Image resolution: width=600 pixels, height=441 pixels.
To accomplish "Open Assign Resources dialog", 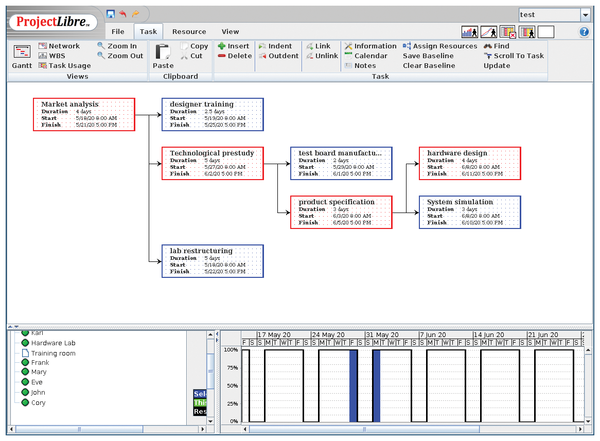I will tap(440, 46).
